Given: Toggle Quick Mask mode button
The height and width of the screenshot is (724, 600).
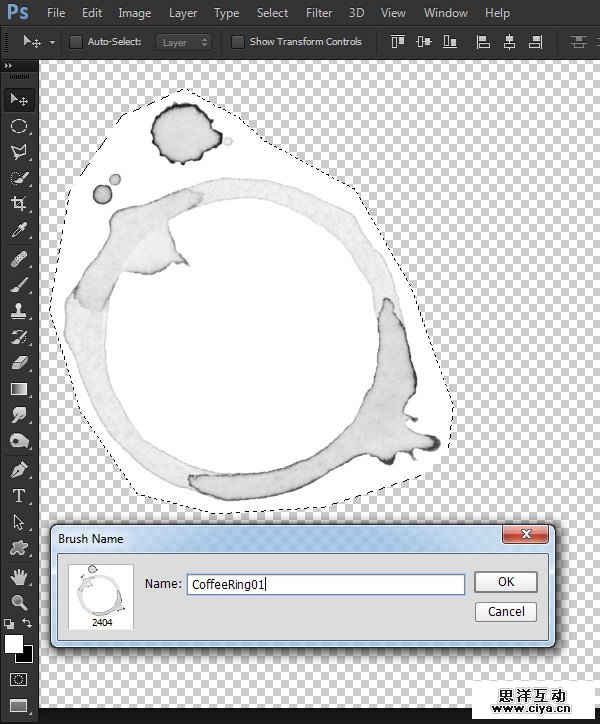Looking at the screenshot, I should click(x=19, y=679).
